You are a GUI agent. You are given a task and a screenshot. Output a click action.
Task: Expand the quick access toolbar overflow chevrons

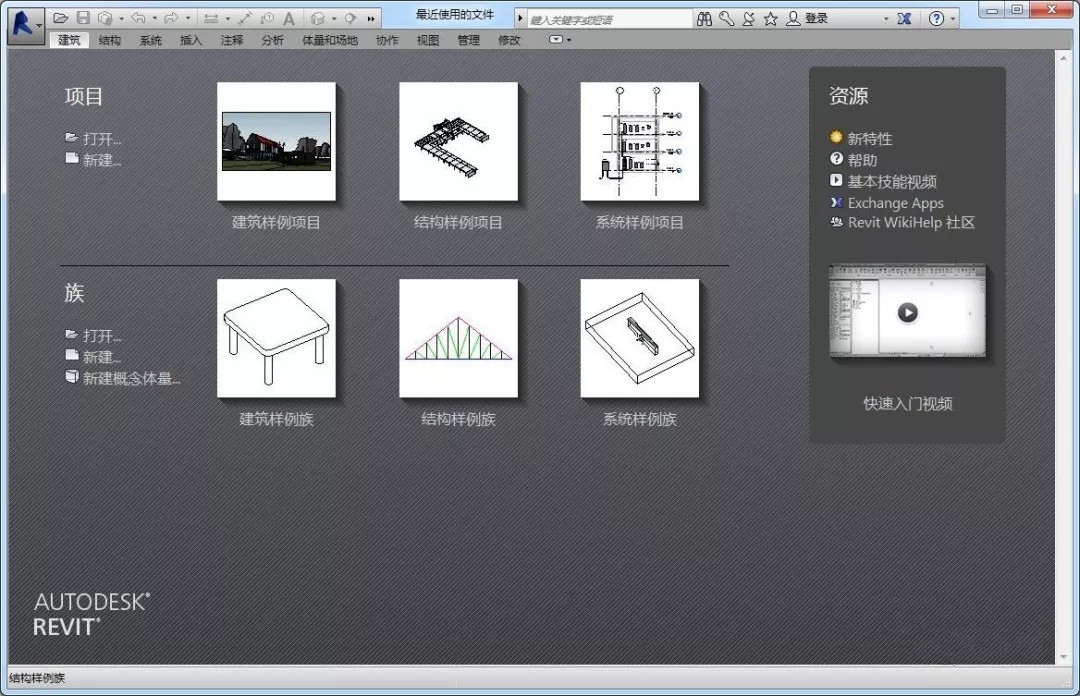pos(371,19)
